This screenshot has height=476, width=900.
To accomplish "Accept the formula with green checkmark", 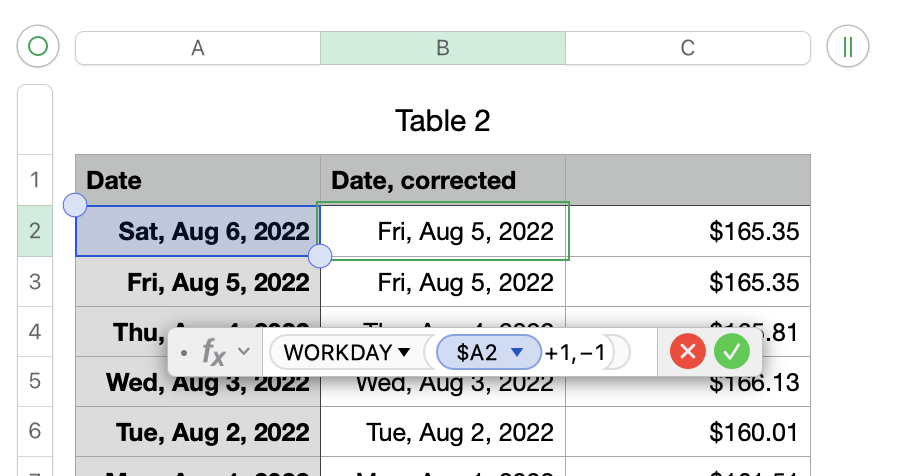I will (732, 351).
